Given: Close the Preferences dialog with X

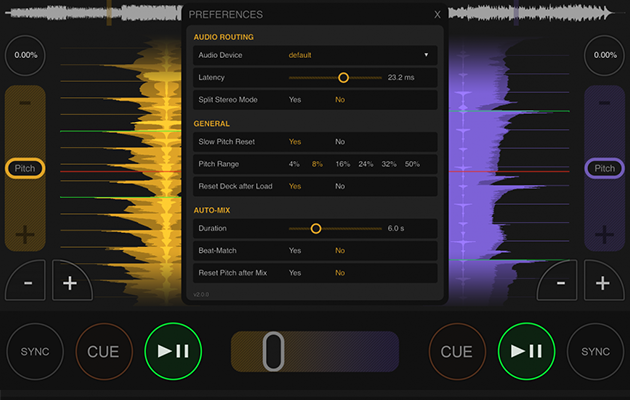Looking at the screenshot, I should point(437,15).
